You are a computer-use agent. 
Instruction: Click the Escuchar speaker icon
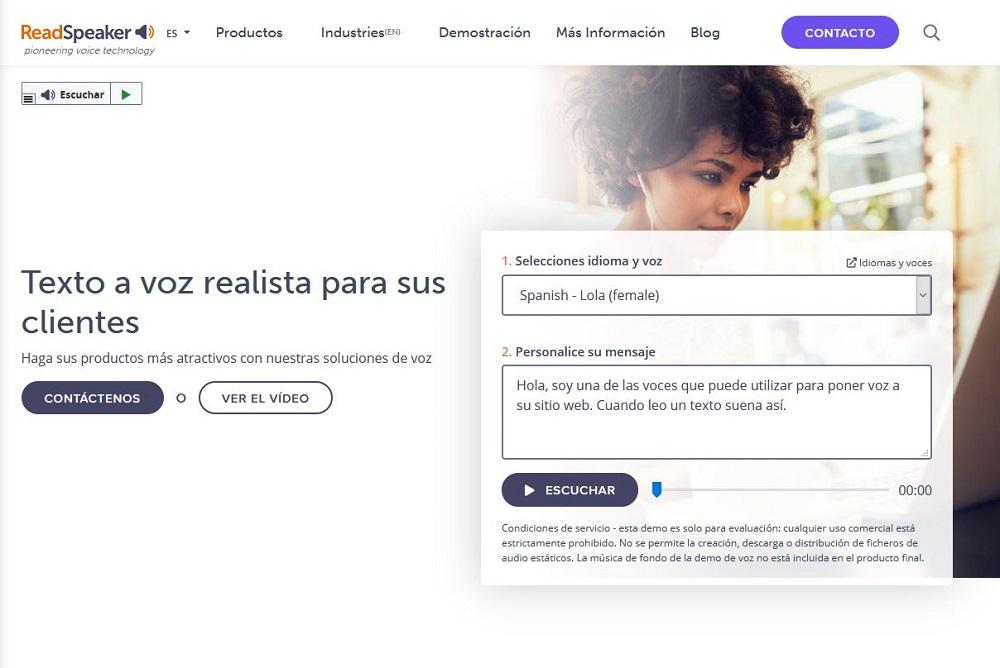tap(48, 94)
